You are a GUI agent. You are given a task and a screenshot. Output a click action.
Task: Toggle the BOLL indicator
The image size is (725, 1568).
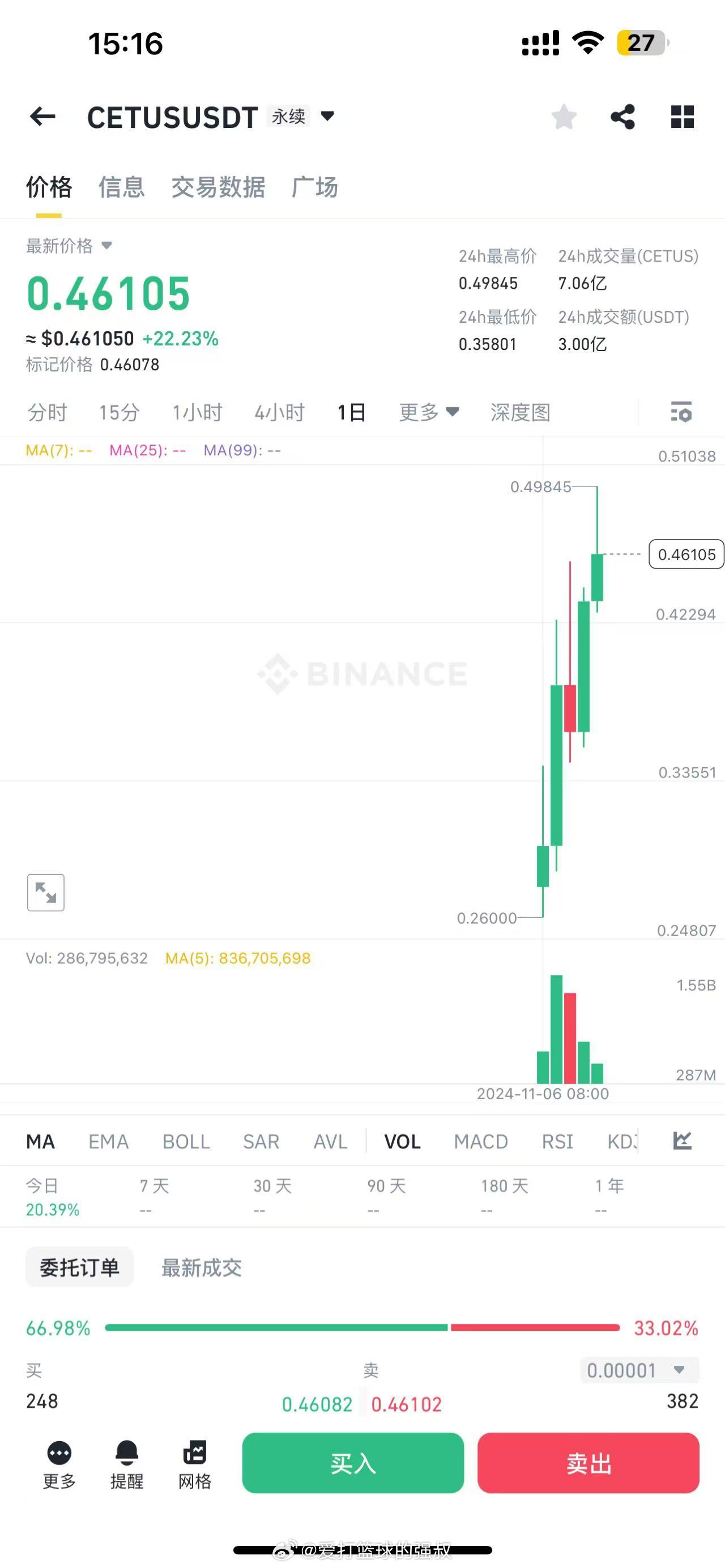click(x=186, y=1141)
